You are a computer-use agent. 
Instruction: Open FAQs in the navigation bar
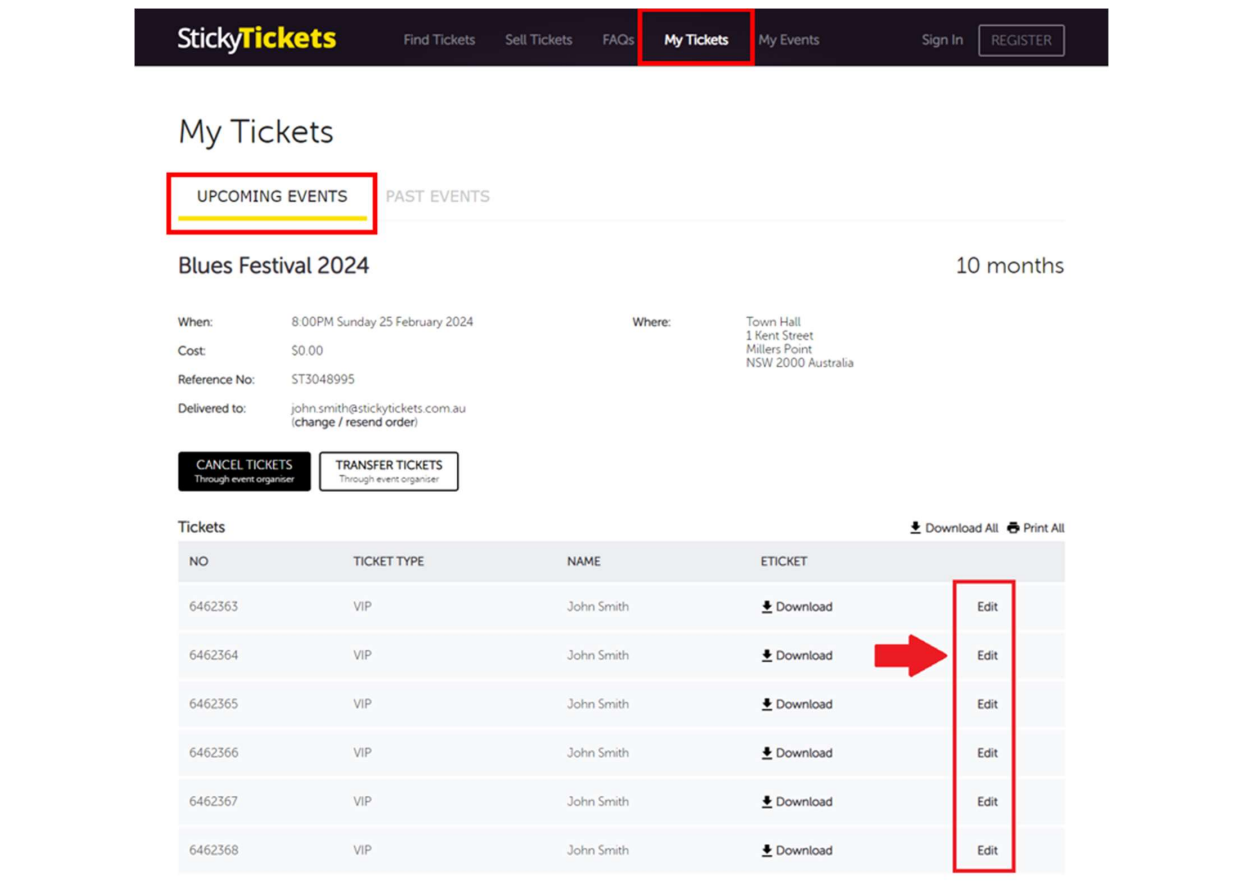tap(618, 40)
